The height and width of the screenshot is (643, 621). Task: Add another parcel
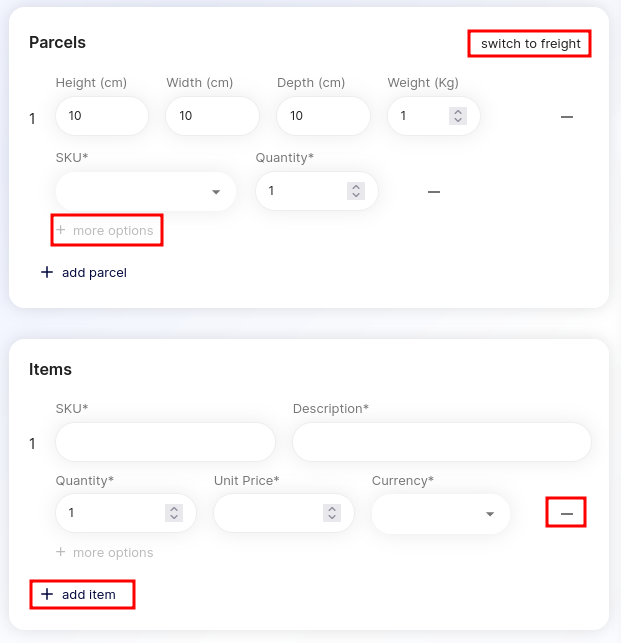tap(84, 272)
